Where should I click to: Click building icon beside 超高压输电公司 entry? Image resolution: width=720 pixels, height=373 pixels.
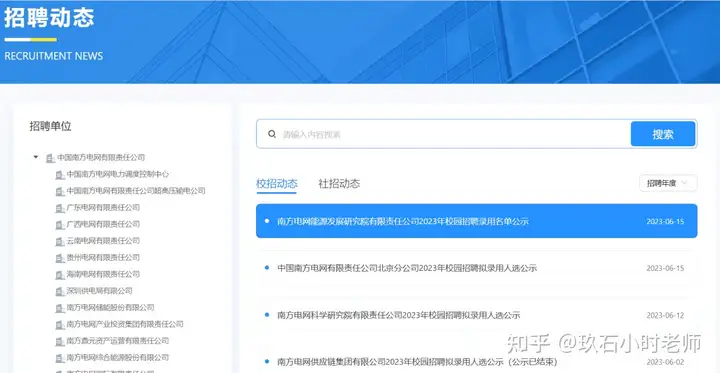pos(60,191)
